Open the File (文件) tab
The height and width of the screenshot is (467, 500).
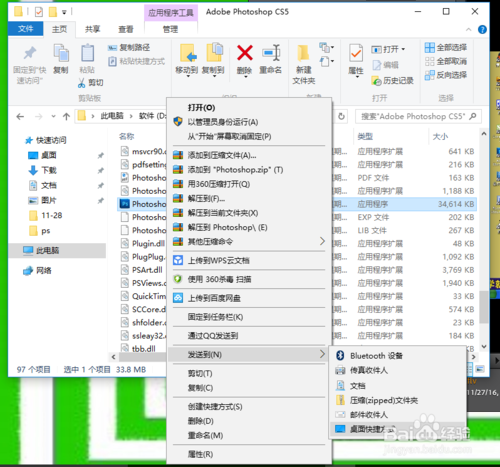tap(26, 29)
